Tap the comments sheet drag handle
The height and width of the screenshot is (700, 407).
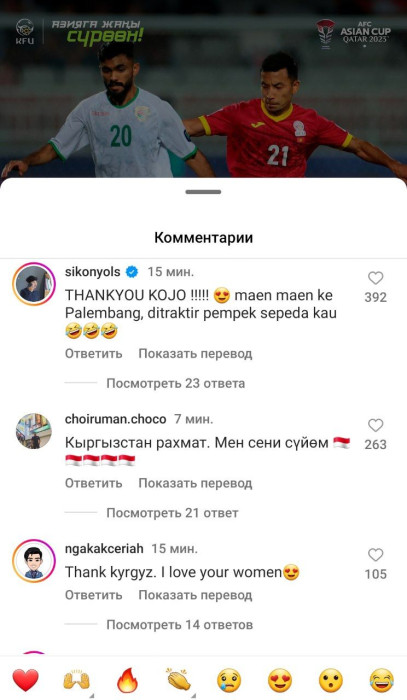(x=204, y=192)
